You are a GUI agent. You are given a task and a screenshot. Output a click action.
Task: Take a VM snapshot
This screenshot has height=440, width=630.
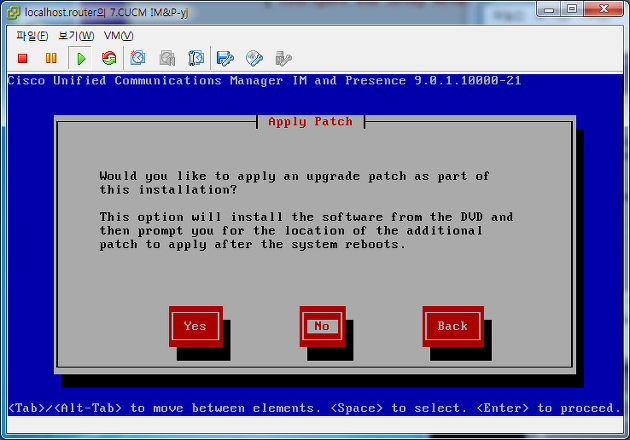138,59
